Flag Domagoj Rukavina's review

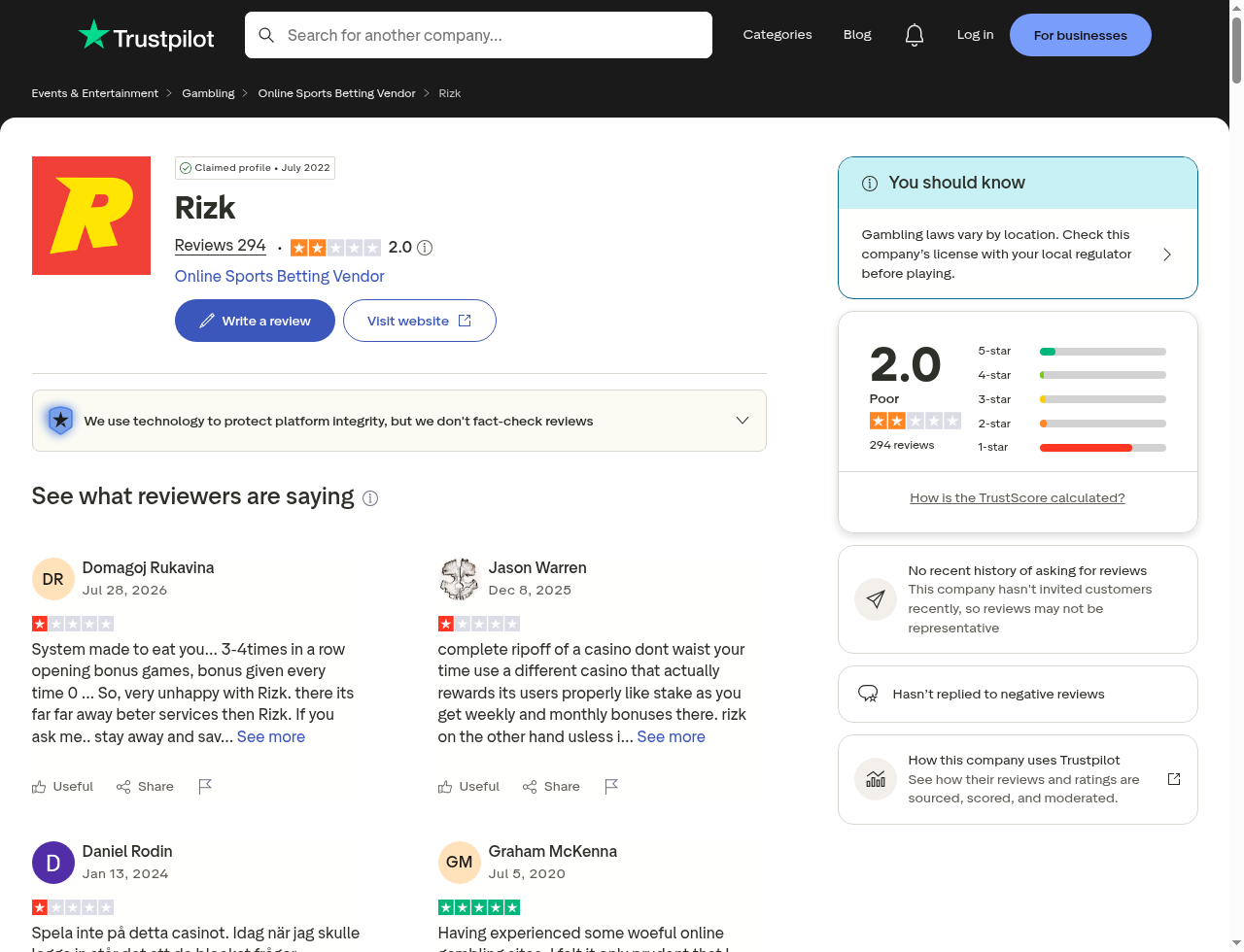(205, 786)
